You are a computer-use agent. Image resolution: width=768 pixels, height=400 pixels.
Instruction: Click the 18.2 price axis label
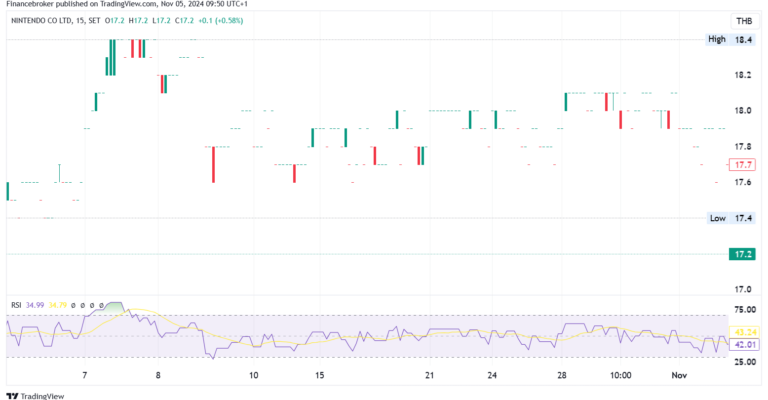pos(743,75)
